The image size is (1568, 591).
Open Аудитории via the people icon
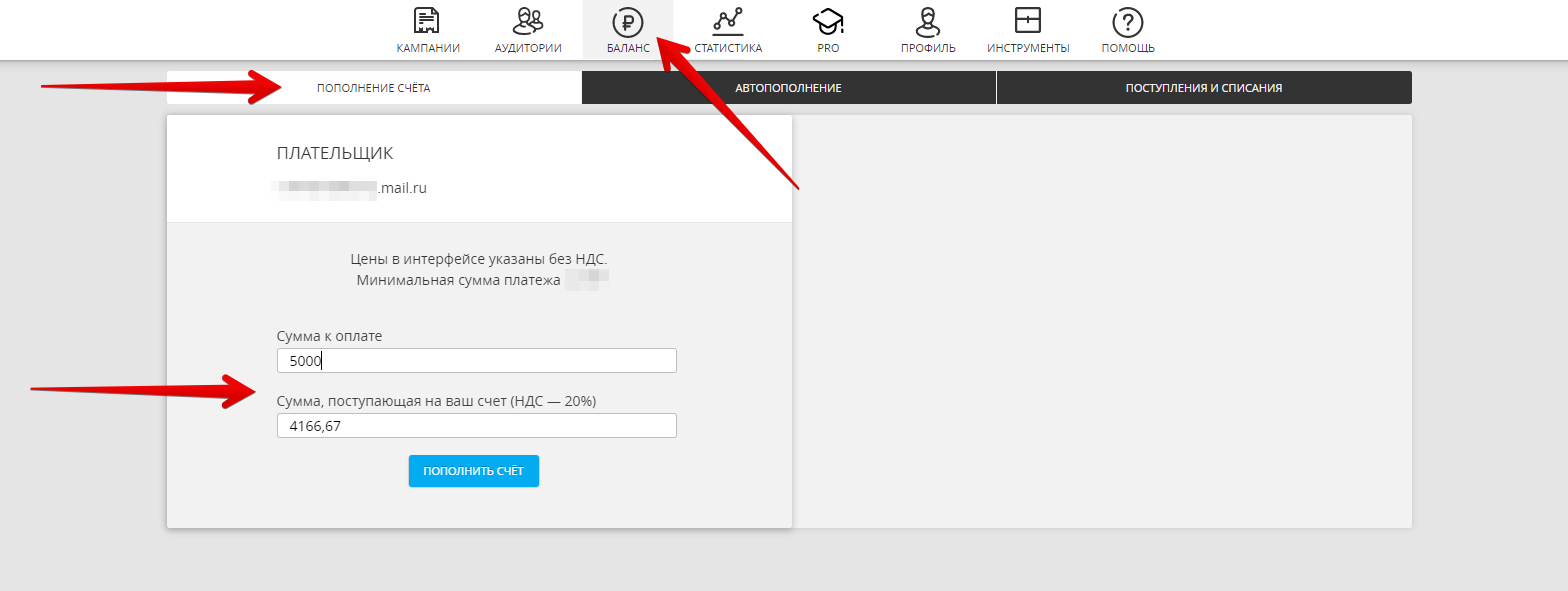click(528, 21)
